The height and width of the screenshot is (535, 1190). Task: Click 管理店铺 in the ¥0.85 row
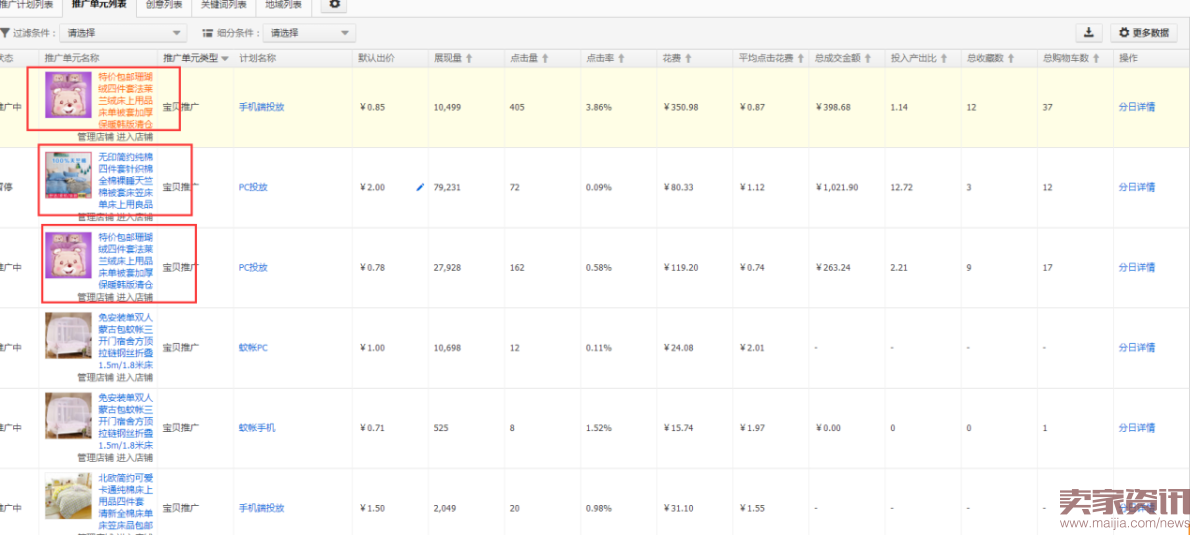coord(95,137)
